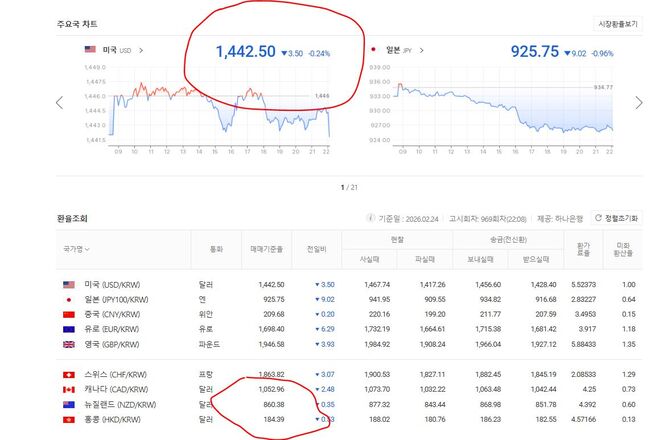Click the refresh icon in 정렬초기화

point(598,217)
